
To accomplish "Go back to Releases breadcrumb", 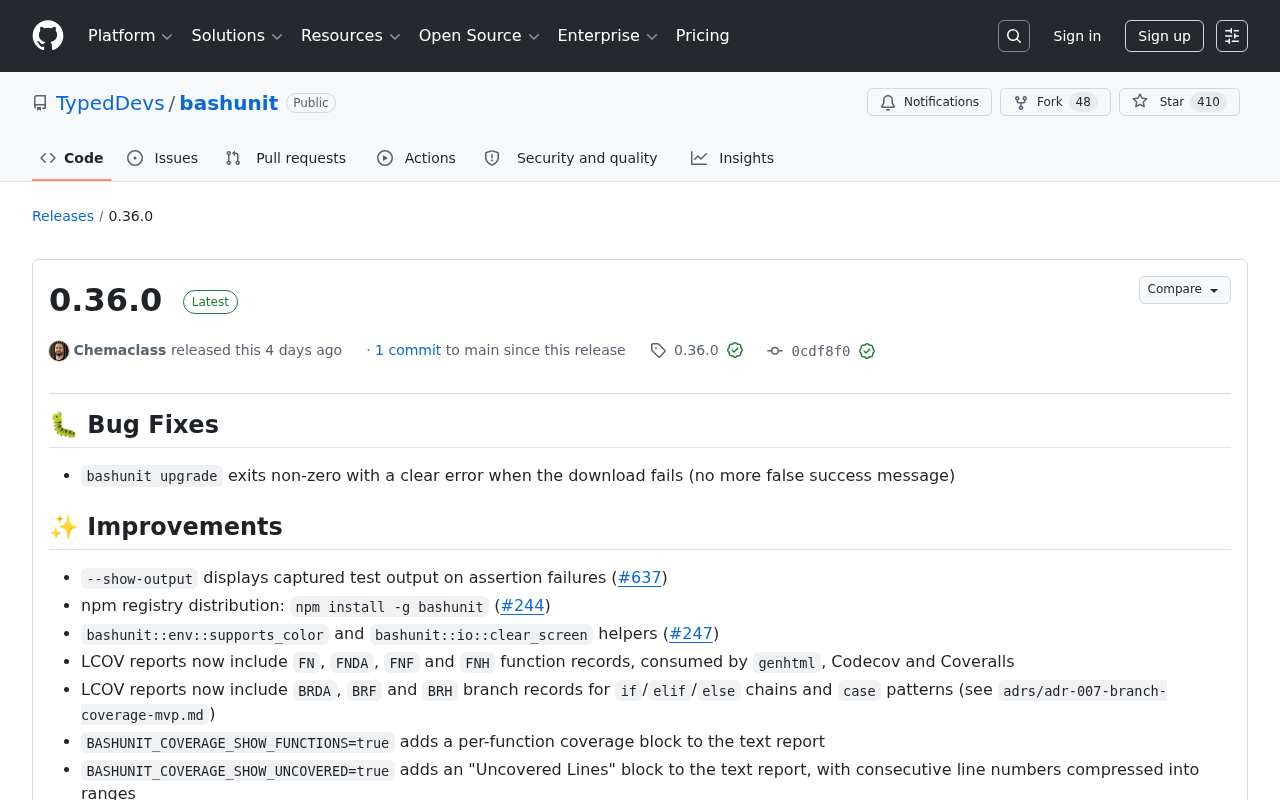I will (63, 216).
